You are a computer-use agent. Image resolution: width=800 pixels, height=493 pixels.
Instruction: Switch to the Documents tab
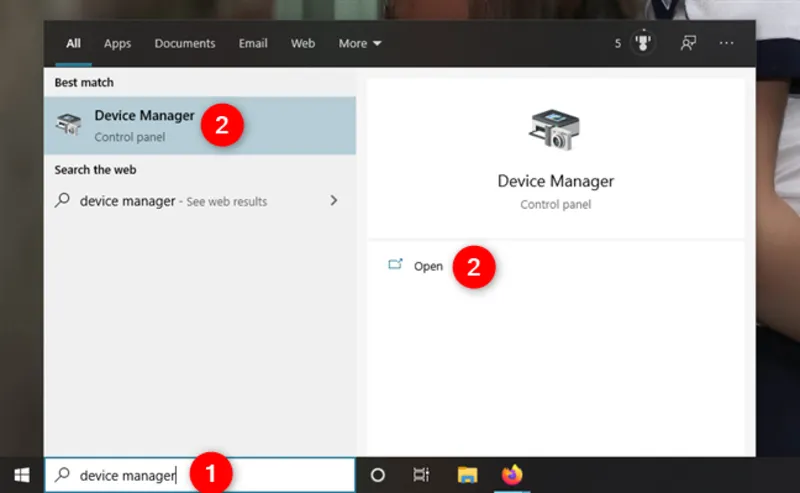click(185, 43)
